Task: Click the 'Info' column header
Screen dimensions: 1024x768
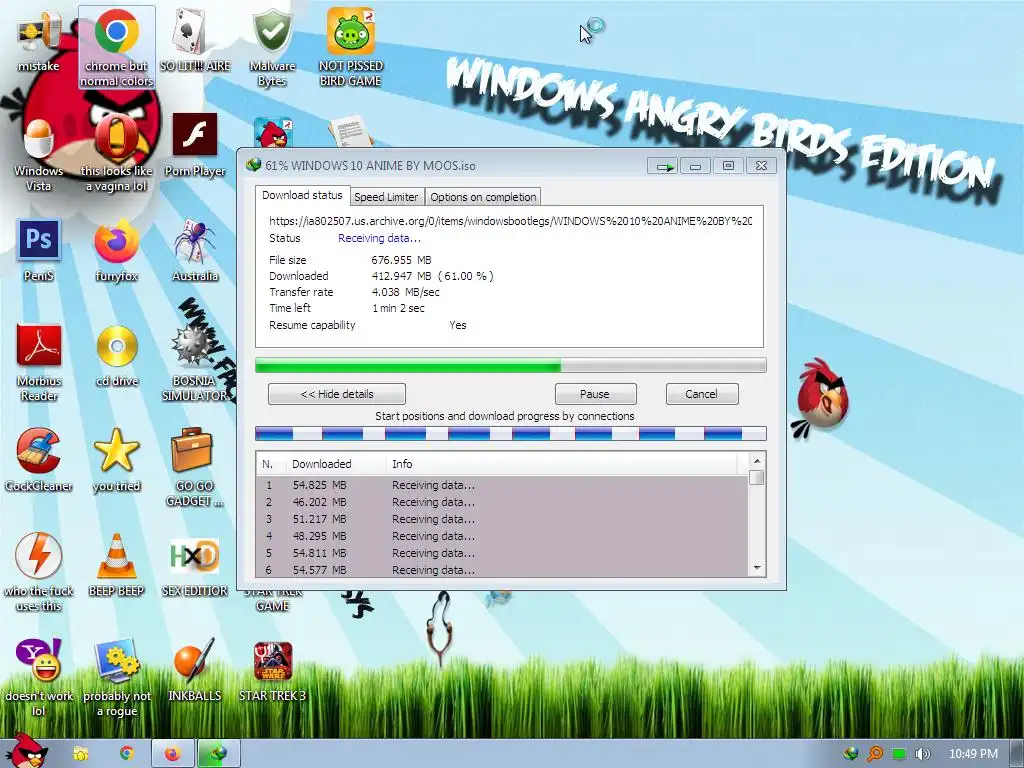Action: (562, 464)
